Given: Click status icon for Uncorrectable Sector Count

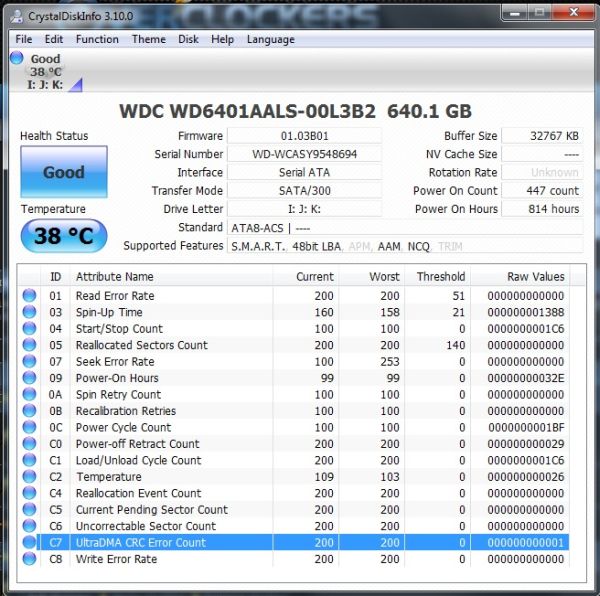Looking at the screenshot, I should (29, 526).
